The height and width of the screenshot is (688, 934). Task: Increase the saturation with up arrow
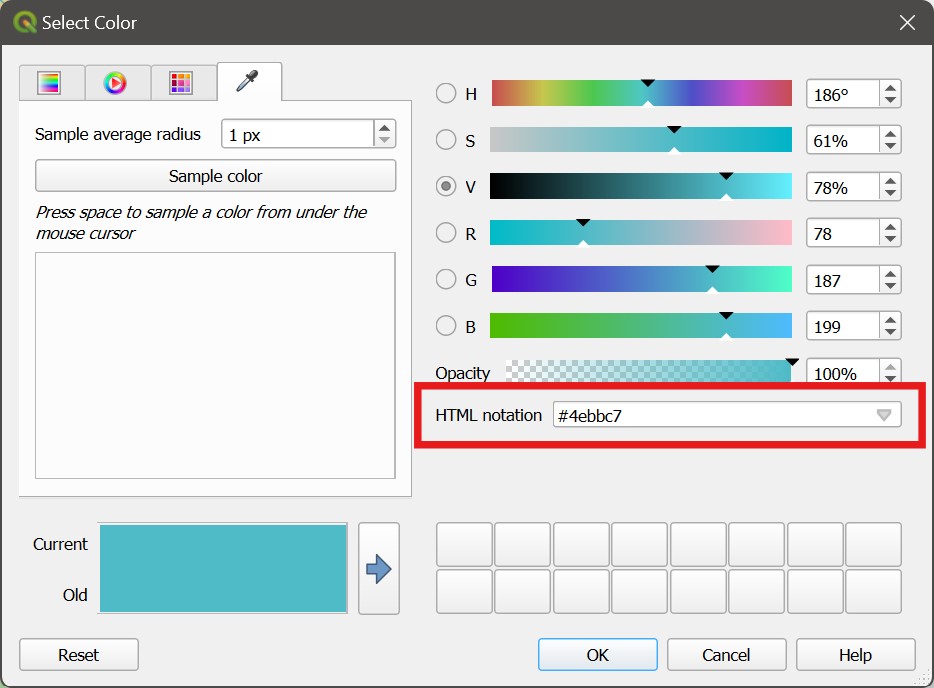(890, 135)
